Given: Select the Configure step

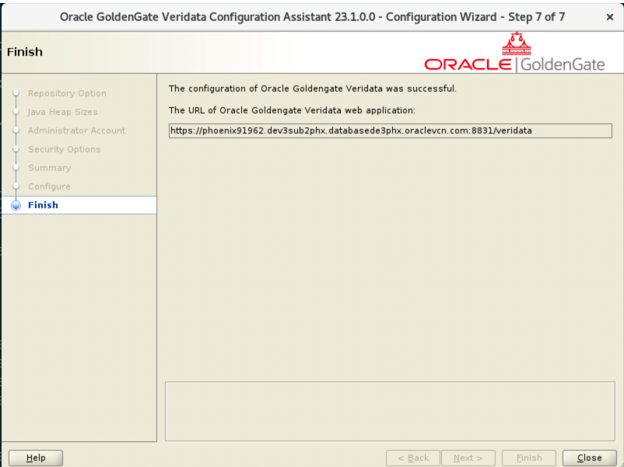Looking at the screenshot, I should click(x=49, y=186).
